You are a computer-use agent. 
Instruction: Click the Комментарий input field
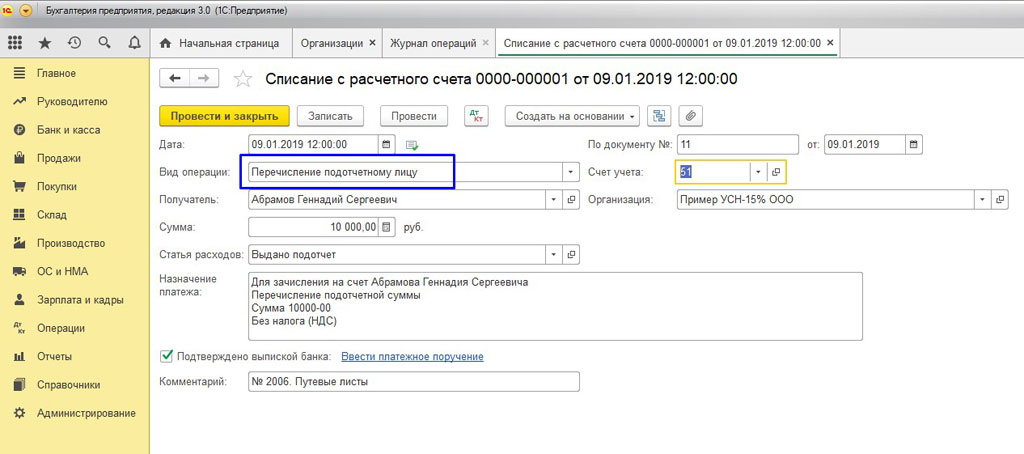coord(413,382)
